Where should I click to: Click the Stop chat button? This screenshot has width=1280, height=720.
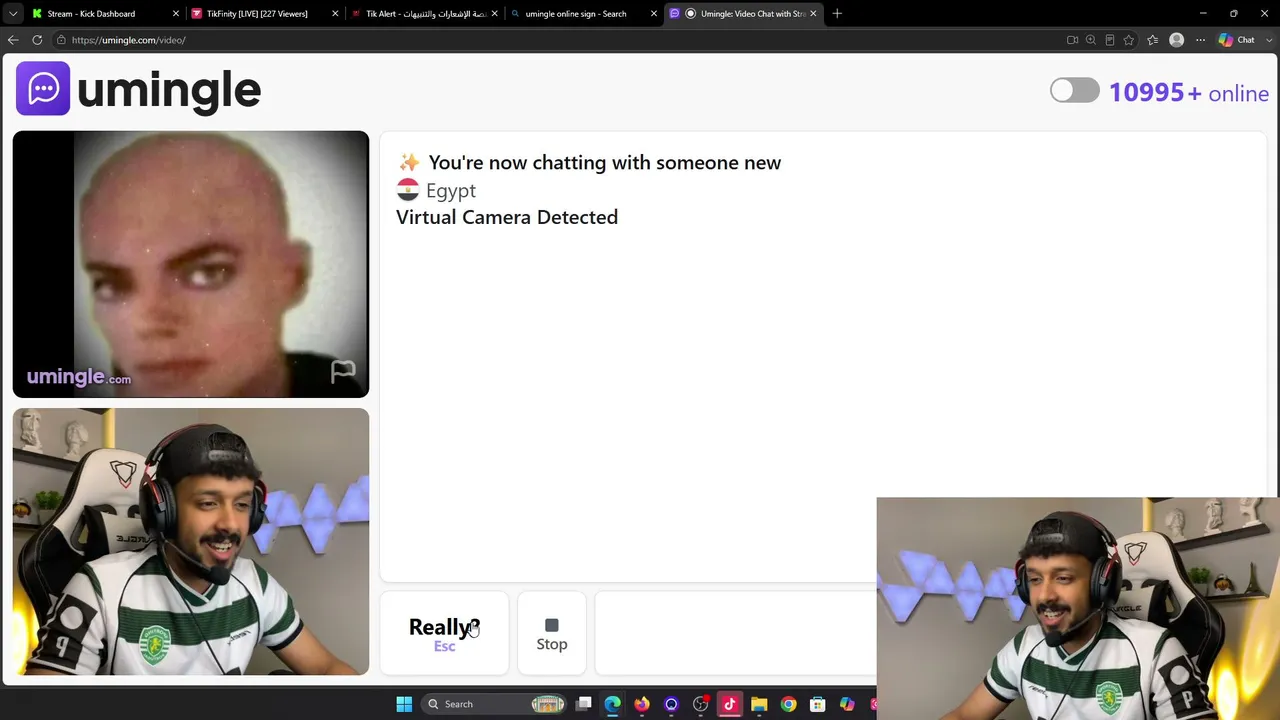(x=552, y=634)
